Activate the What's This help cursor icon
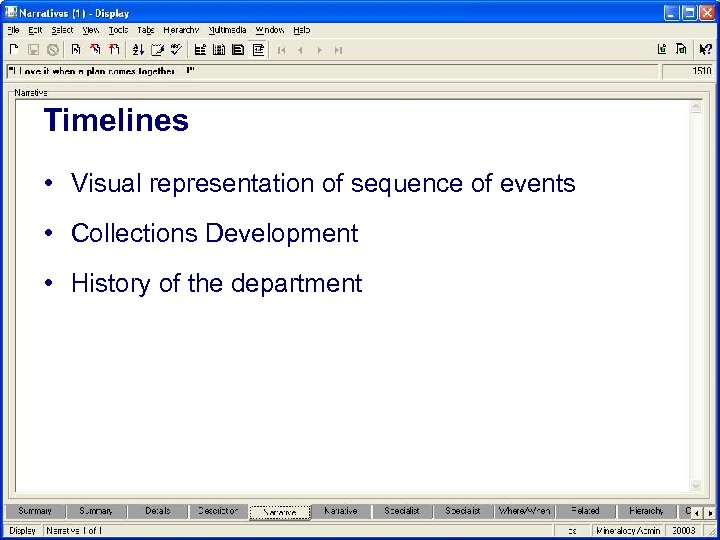The height and width of the screenshot is (540, 720). coord(705,49)
